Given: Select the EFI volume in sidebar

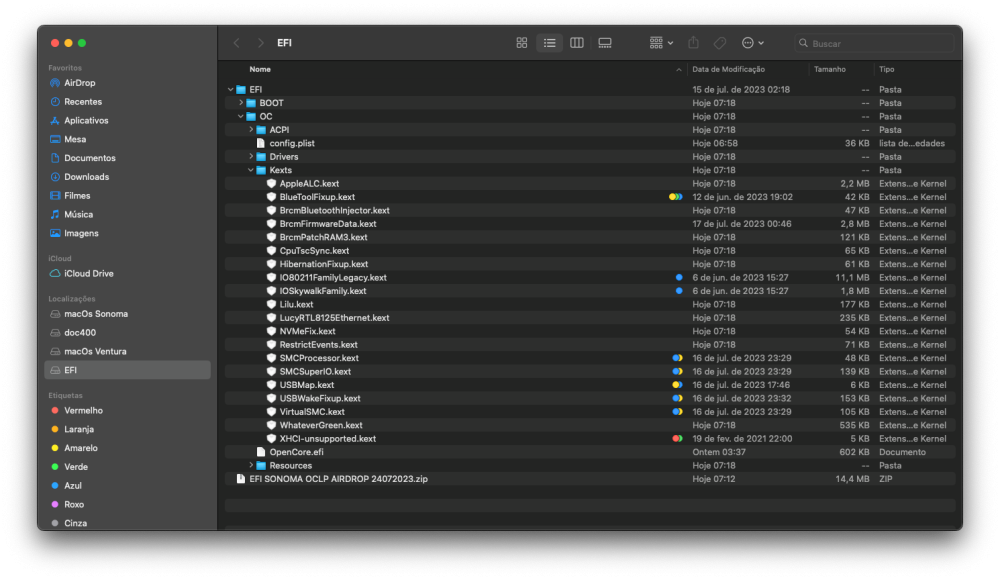Looking at the screenshot, I should 128,370.
